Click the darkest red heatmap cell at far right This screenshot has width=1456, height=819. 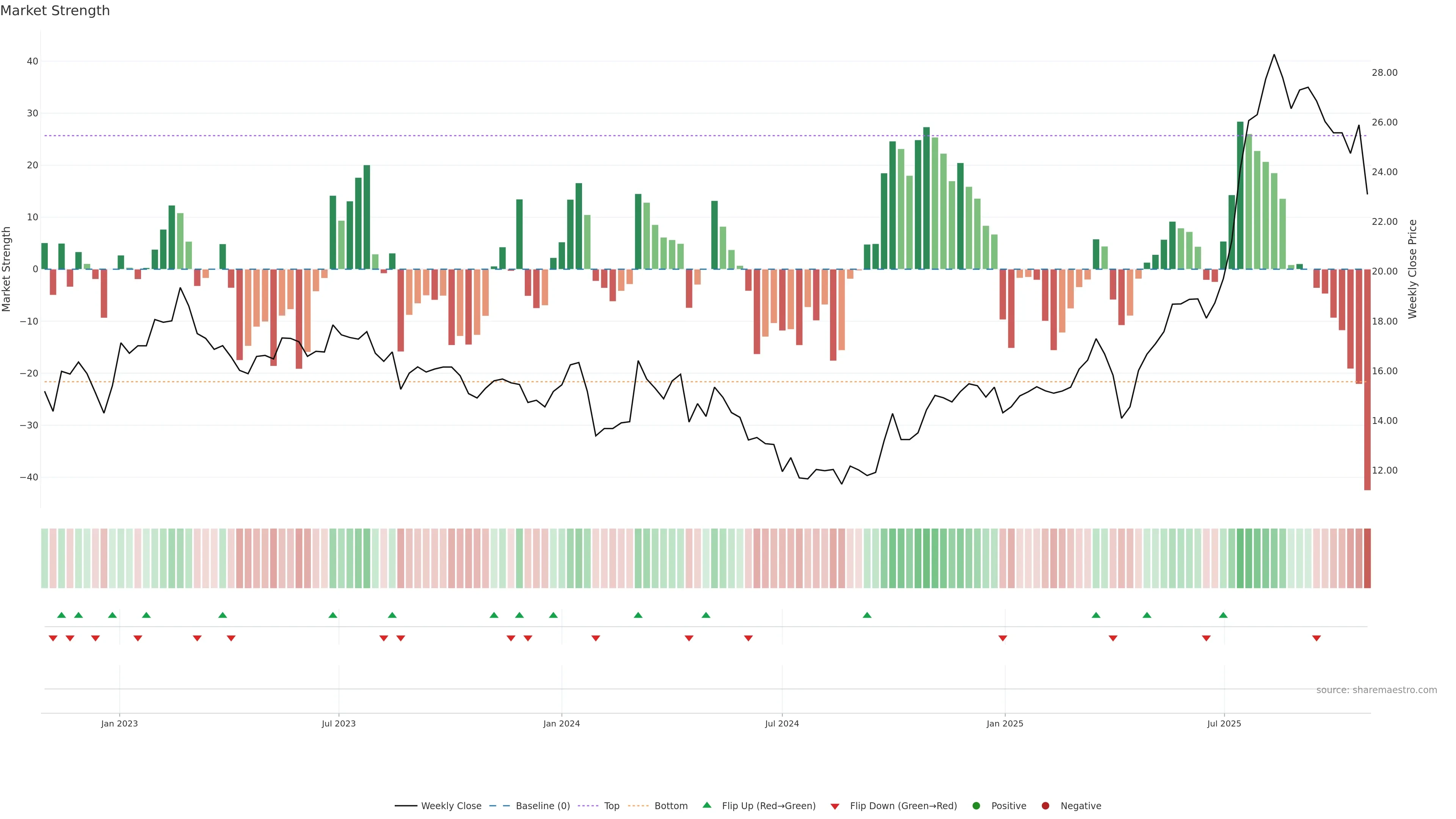point(1367,558)
